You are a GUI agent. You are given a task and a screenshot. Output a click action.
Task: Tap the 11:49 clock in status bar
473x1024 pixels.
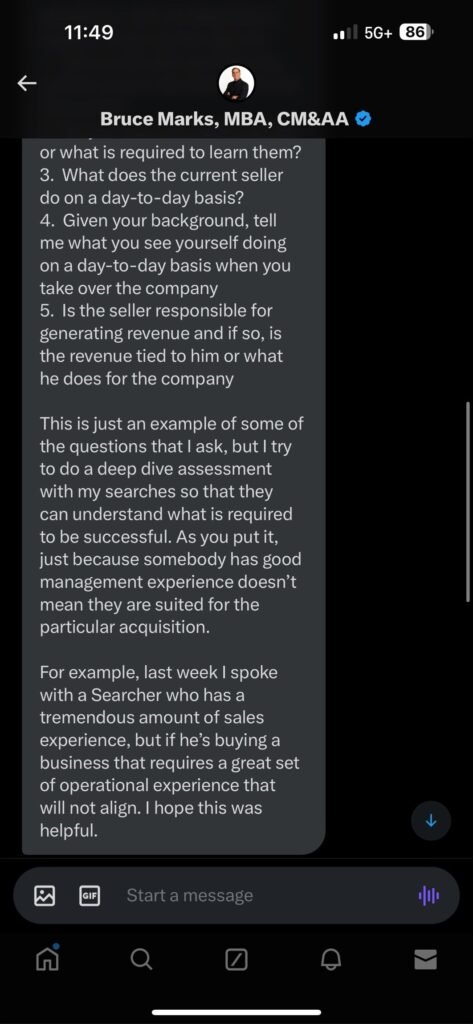click(x=90, y=32)
